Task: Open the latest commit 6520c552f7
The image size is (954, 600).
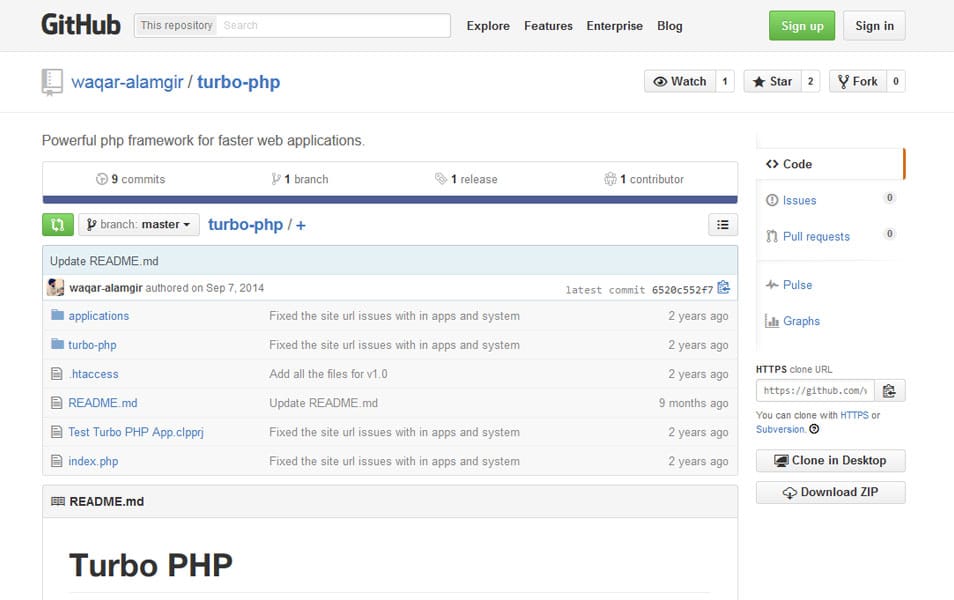Action: pyautogui.click(x=682, y=290)
